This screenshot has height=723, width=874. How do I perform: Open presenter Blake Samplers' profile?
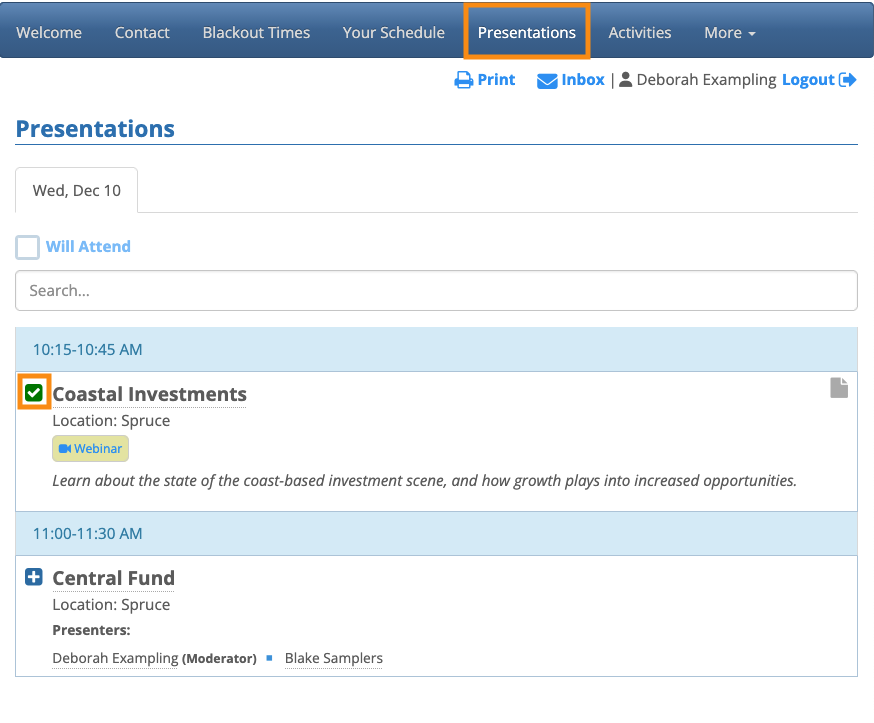click(334, 658)
